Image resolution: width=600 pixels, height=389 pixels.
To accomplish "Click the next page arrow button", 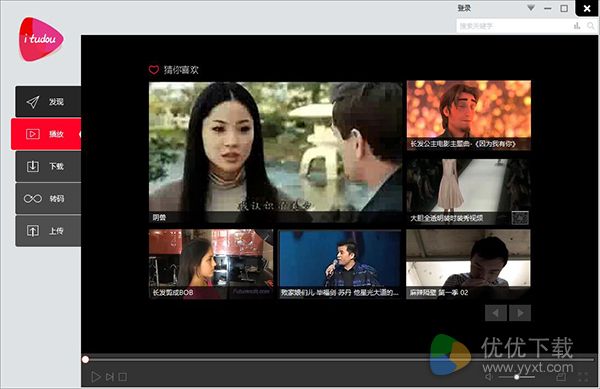I will pyautogui.click(x=520, y=313).
